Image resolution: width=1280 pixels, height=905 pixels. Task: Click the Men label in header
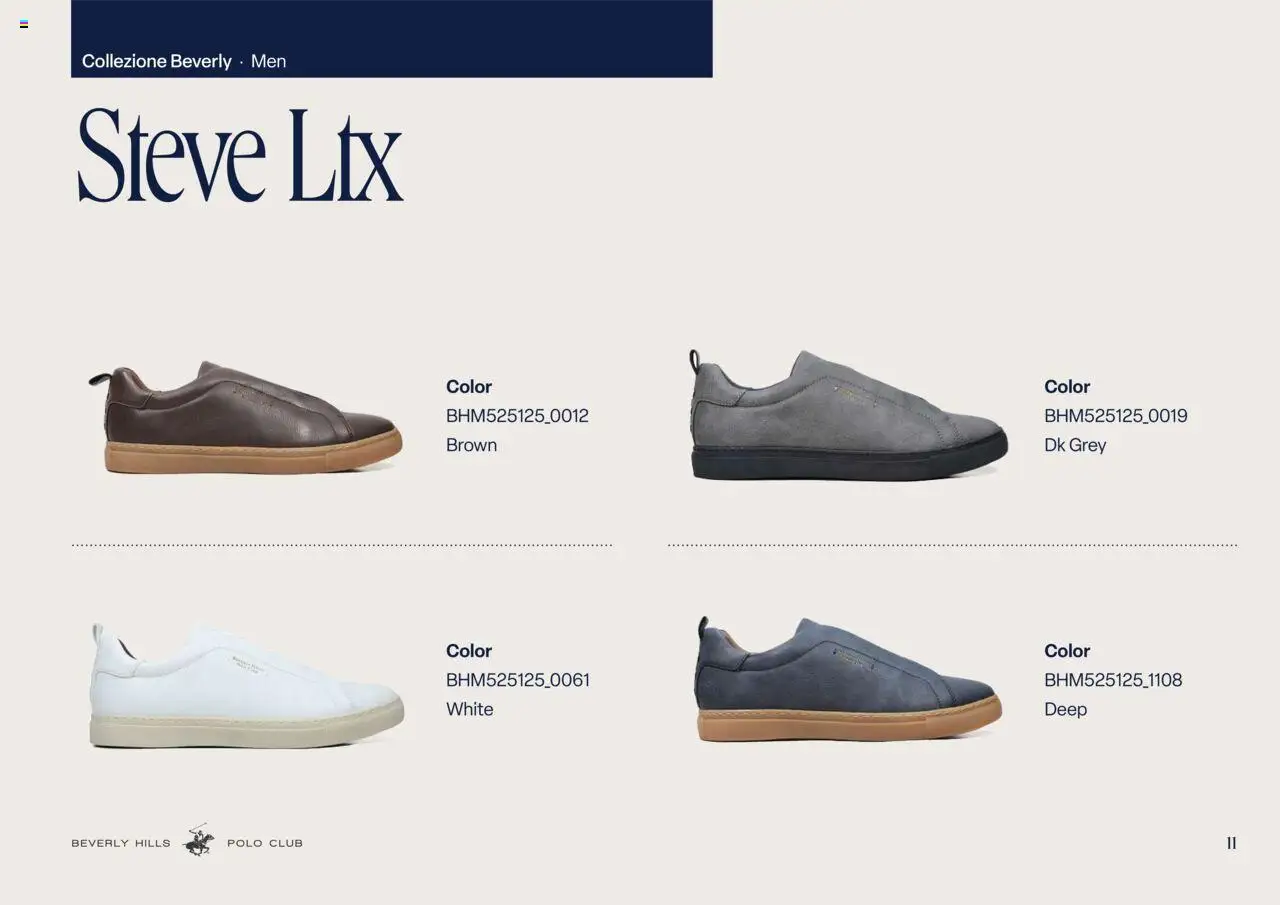pyautogui.click(x=268, y=61)
